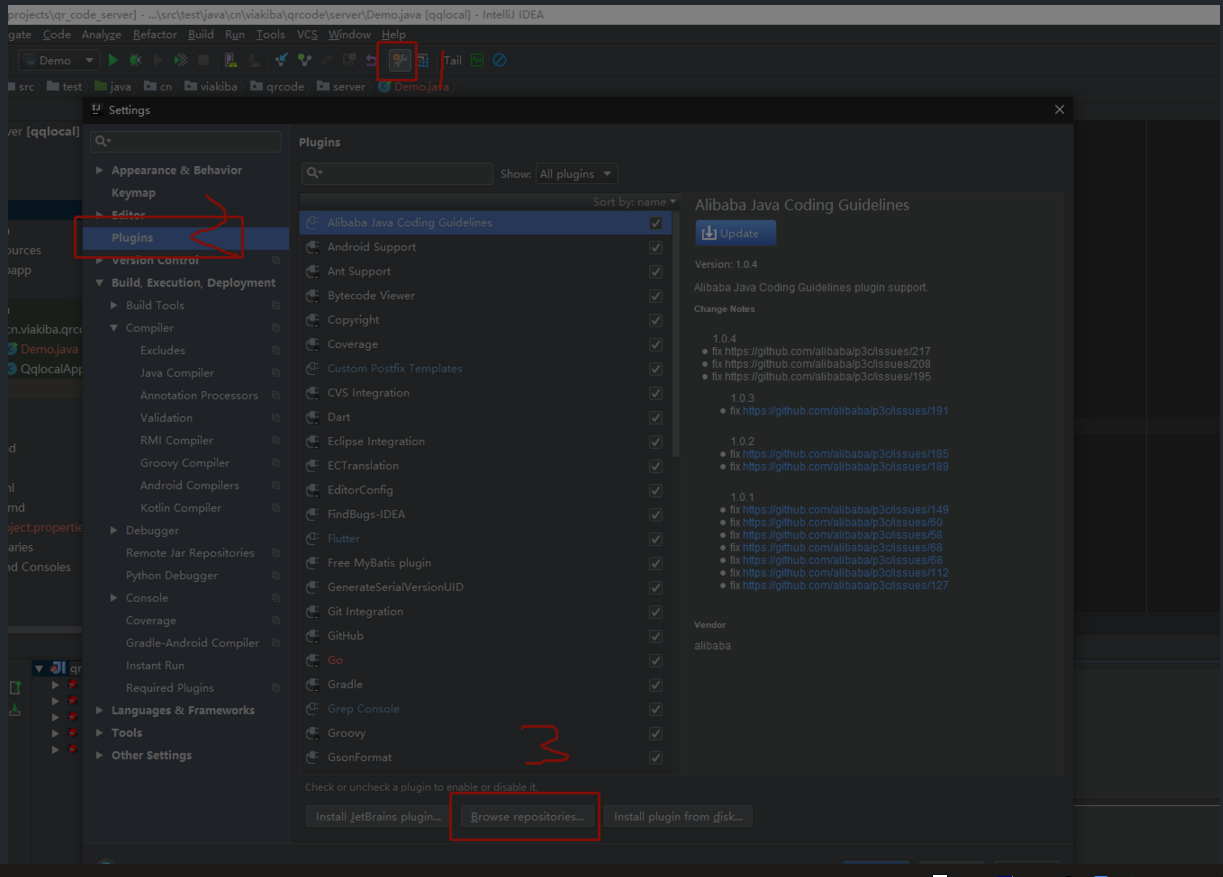Open the Sort by name dropdown
Image resolution: width=1223 pixels, height=877 pixels.
click(634, 202)
